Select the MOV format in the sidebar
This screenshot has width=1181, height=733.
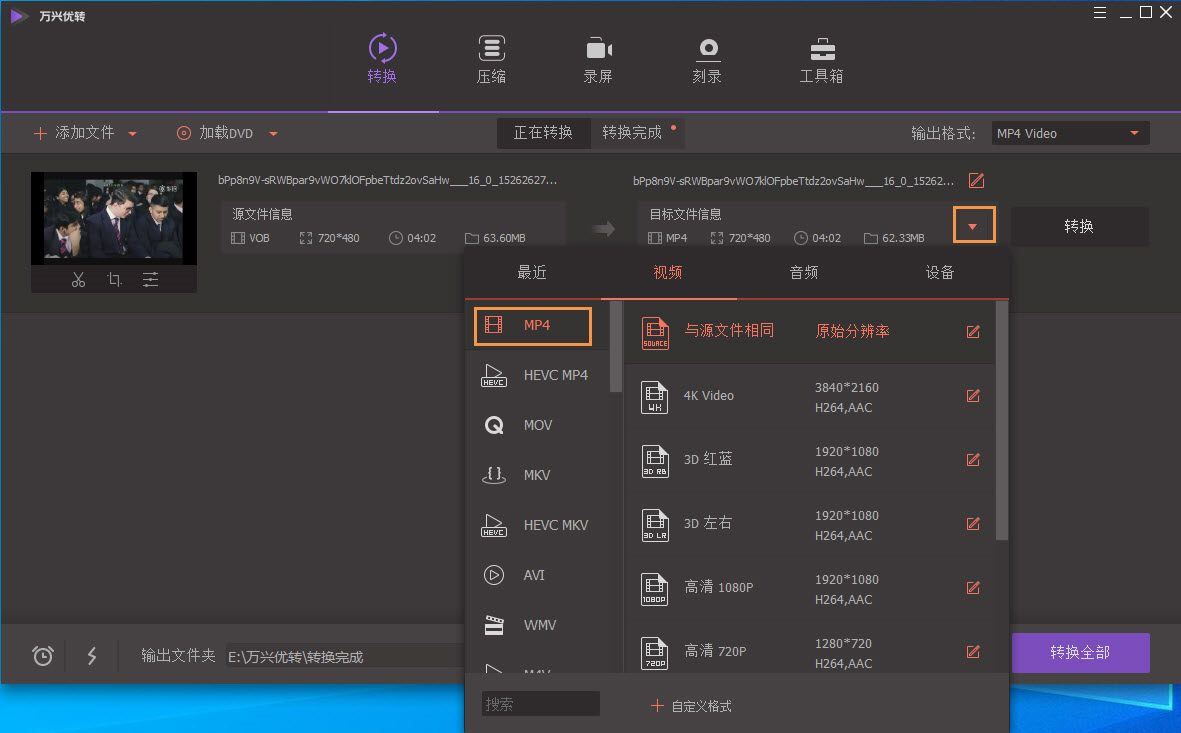[x=536, y=425]
